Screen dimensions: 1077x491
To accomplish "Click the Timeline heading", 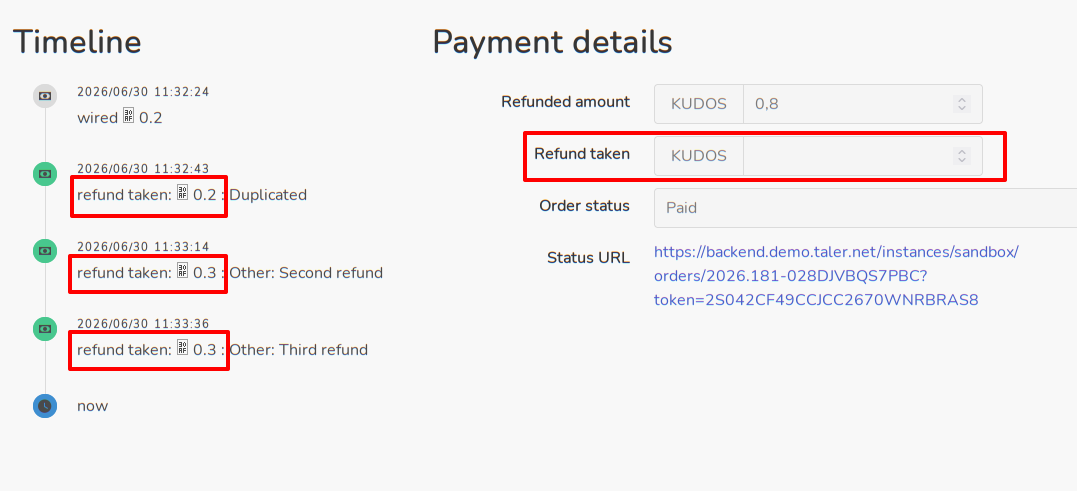I will pyautogui.click(x=77, y=42).
